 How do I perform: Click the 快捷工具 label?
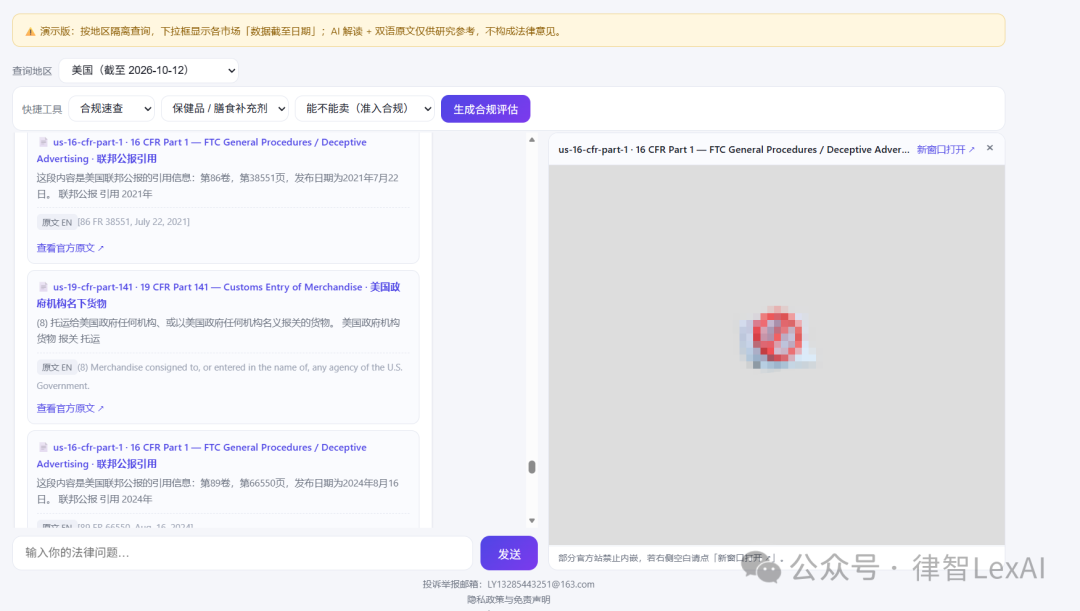pyautogui.click(x=42, y=110)
